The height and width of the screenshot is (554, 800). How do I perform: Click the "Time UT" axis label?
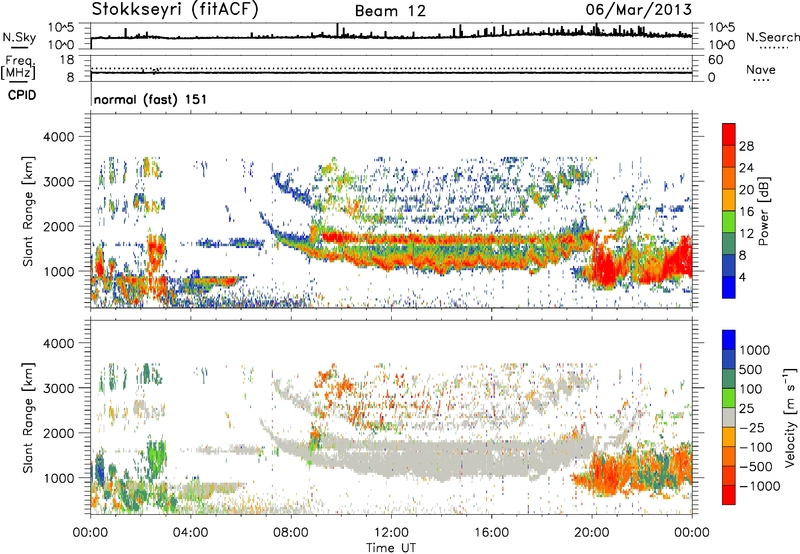391,548
